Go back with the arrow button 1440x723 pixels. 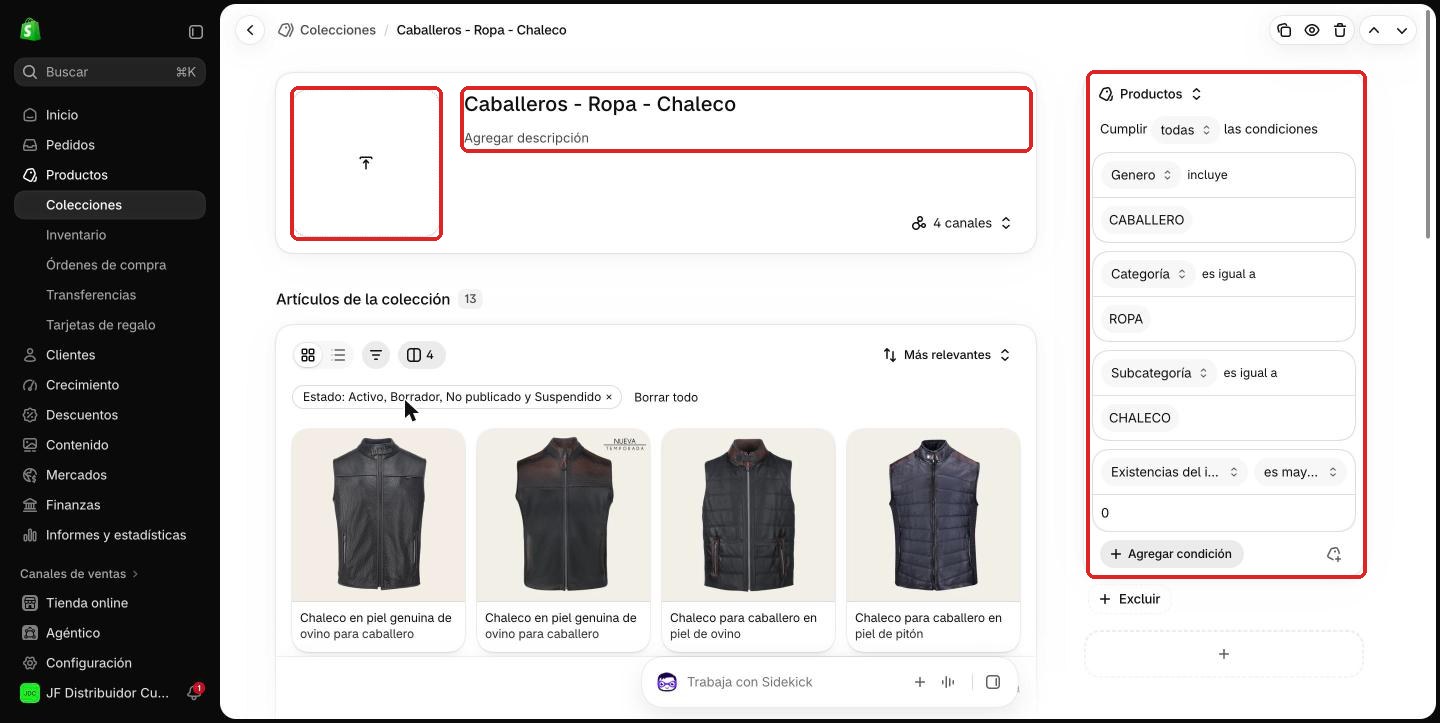point(250,30)
